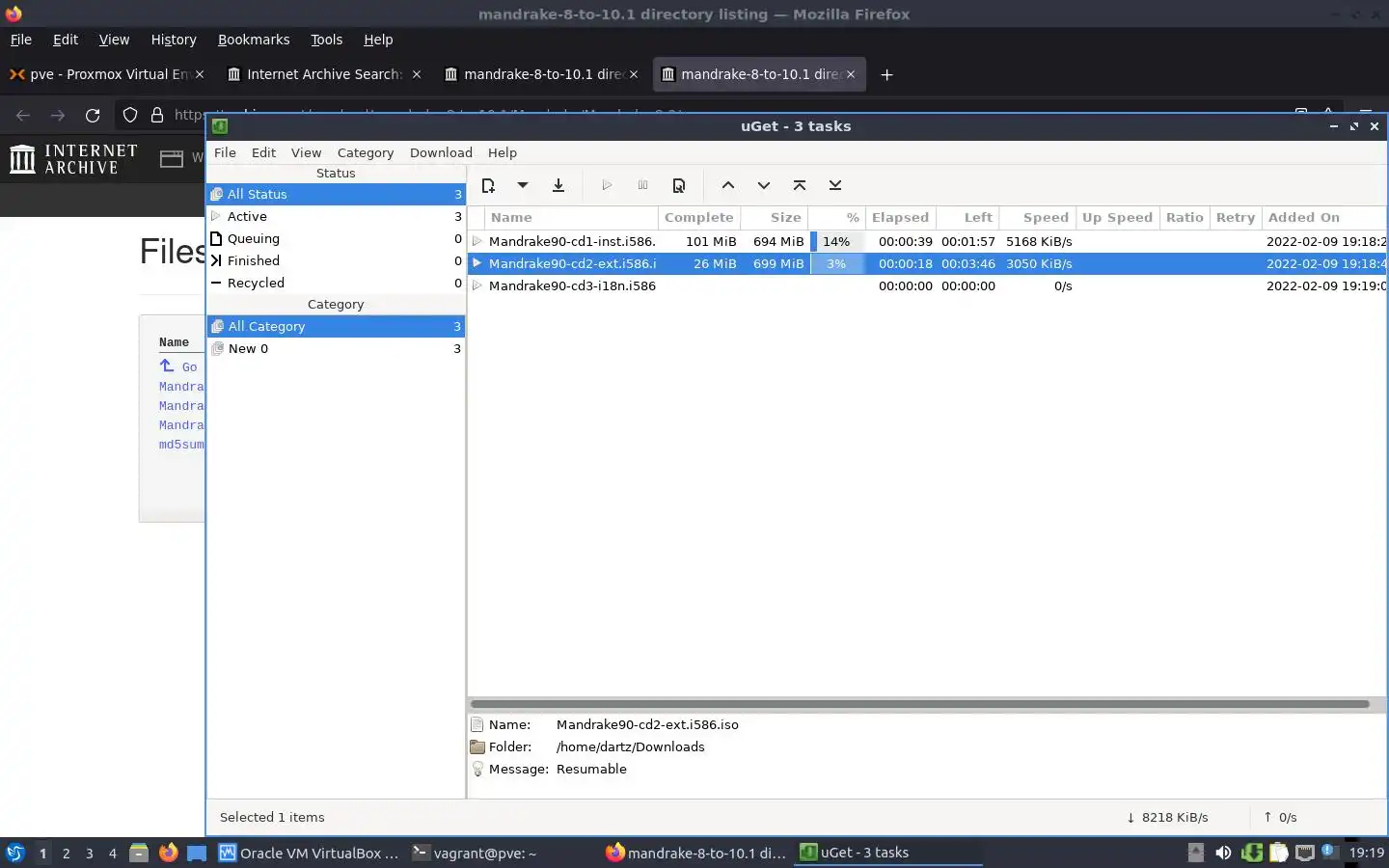
Task: Open the uGet Download menu
Action: [x=441, y=152]
